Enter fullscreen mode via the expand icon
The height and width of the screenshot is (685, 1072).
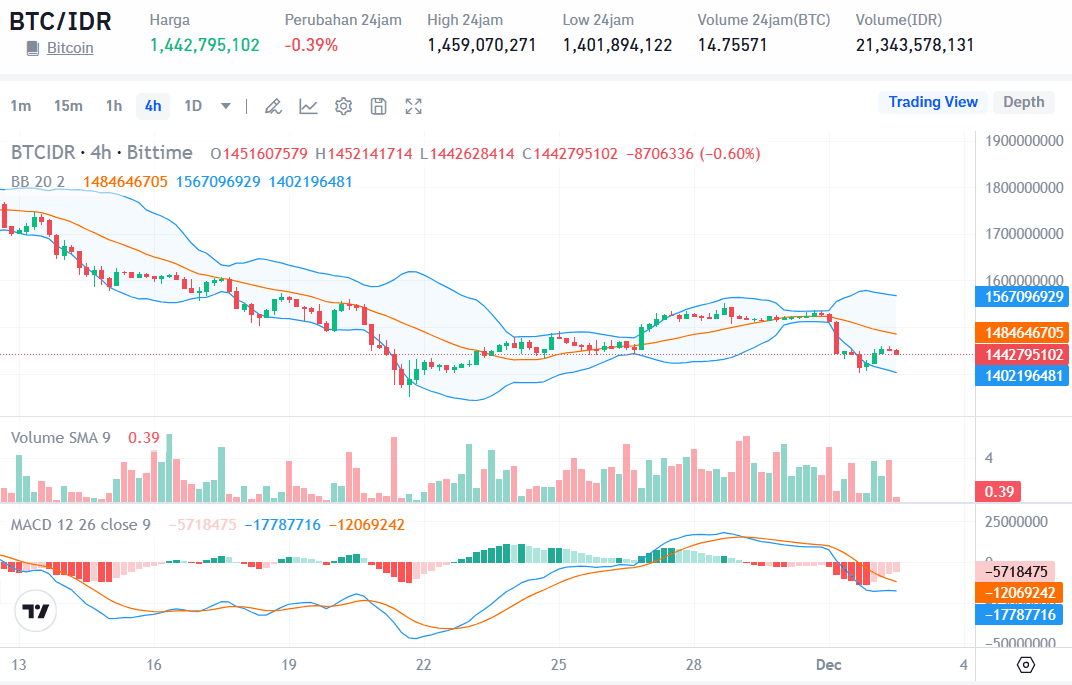[x=413, y=105]
